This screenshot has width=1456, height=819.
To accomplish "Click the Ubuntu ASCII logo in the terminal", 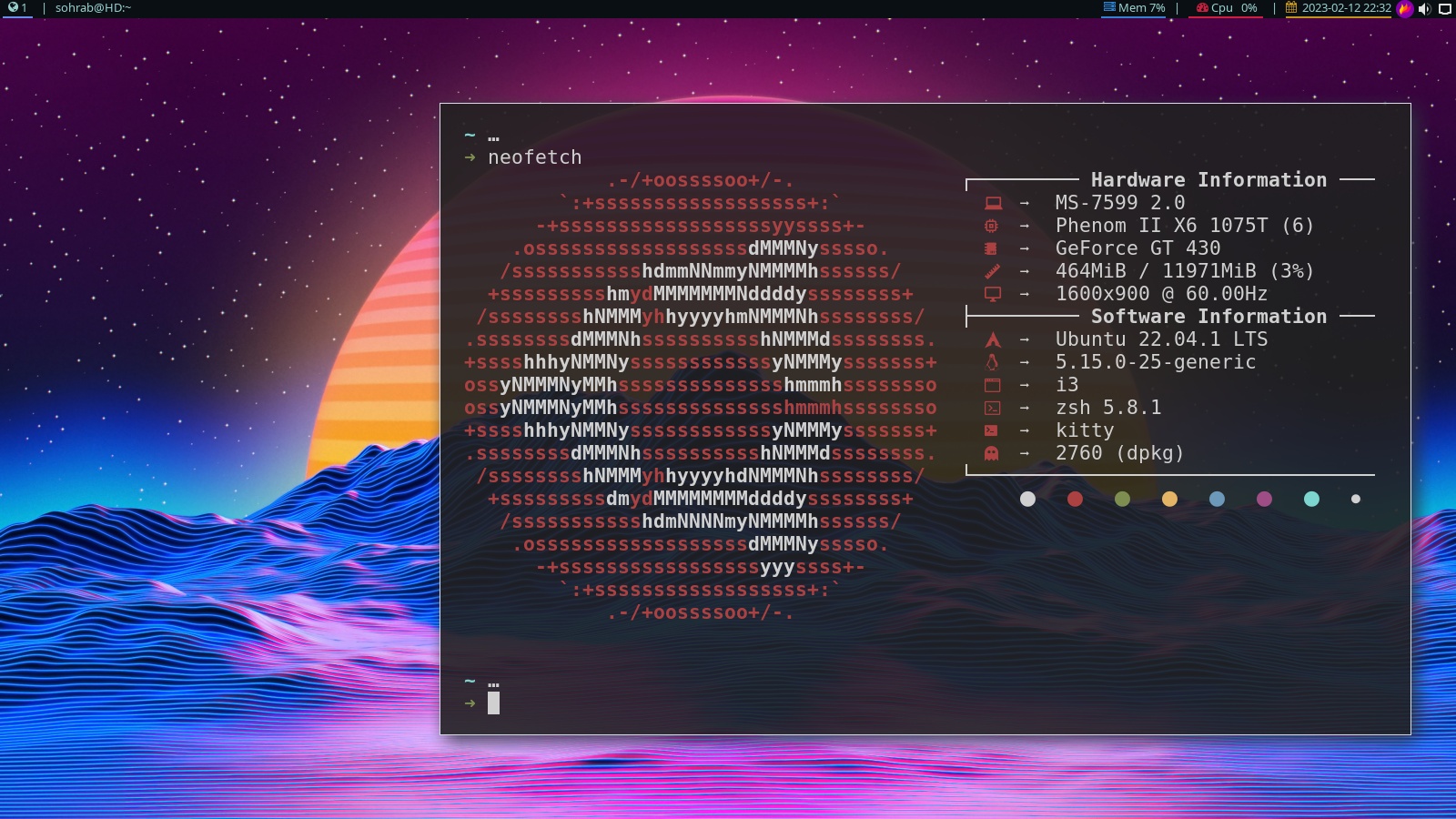I will [x=701, y=397].
